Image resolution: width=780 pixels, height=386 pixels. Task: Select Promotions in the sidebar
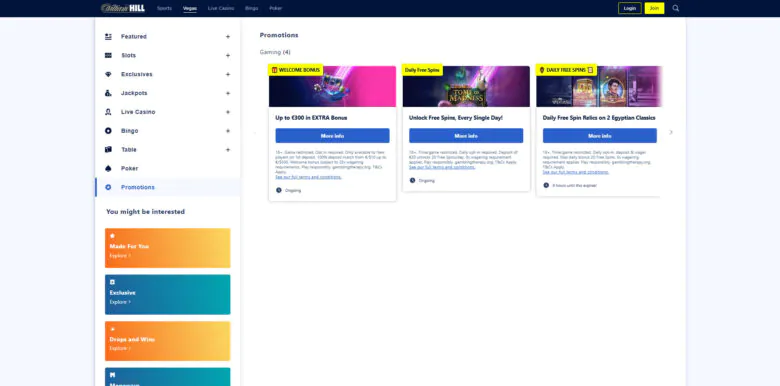[168, 187]
